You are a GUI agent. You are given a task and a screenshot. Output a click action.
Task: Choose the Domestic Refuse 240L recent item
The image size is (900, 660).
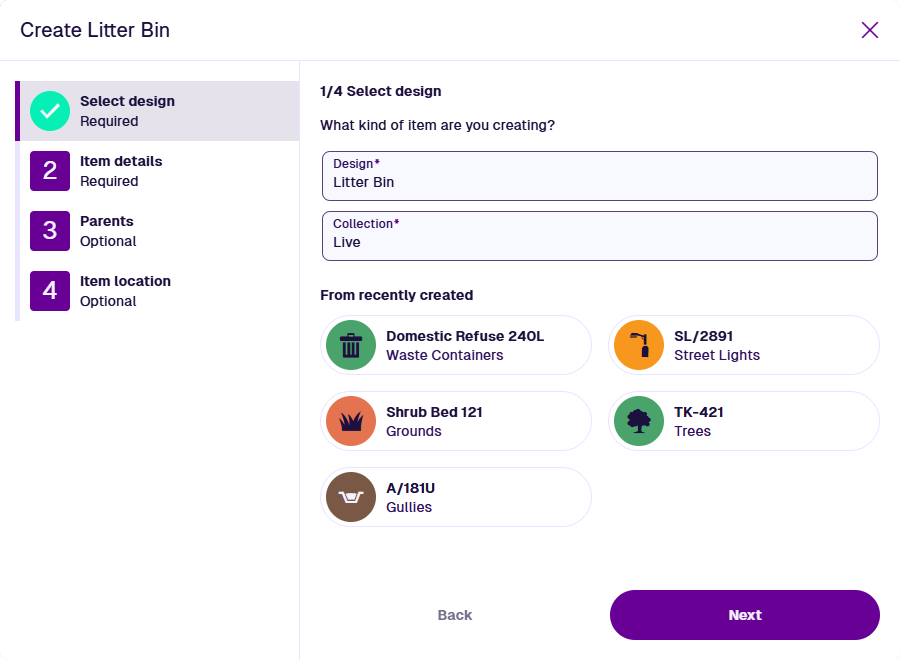pyautogui.click(x=456, y=345)
